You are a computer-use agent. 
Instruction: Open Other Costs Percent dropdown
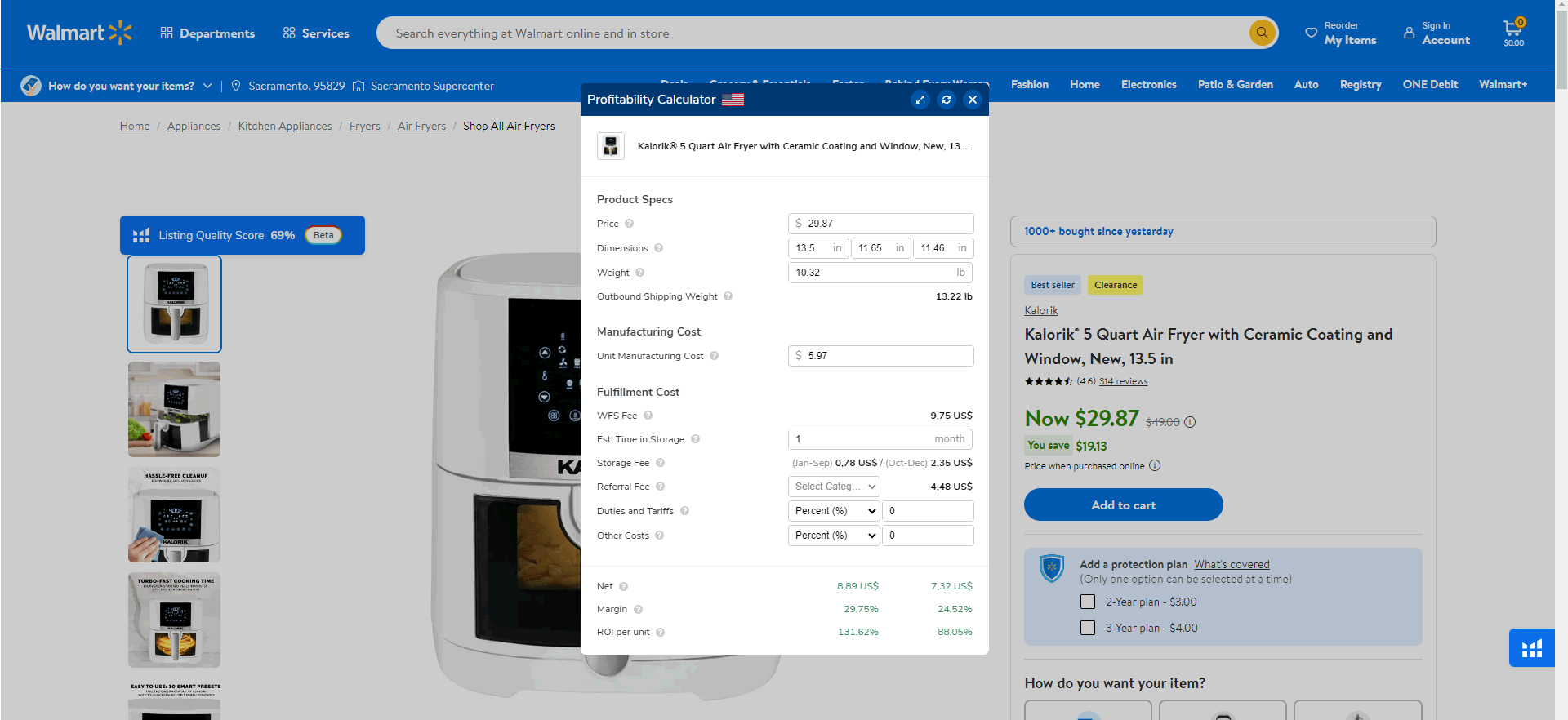coord(834,536)
